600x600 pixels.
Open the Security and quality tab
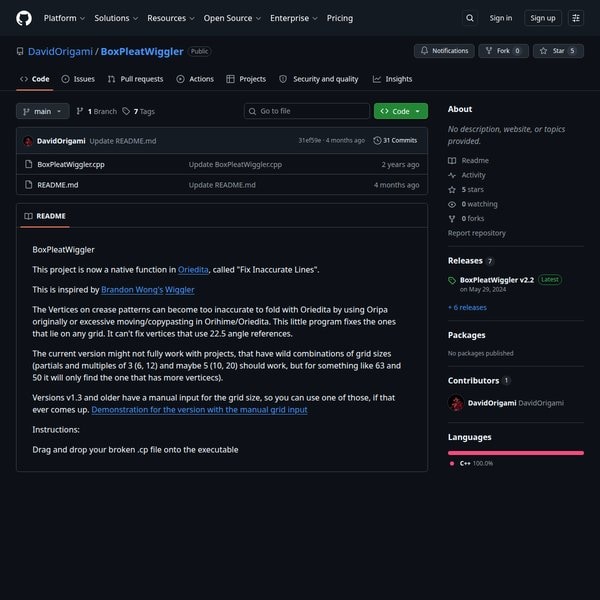319,79
